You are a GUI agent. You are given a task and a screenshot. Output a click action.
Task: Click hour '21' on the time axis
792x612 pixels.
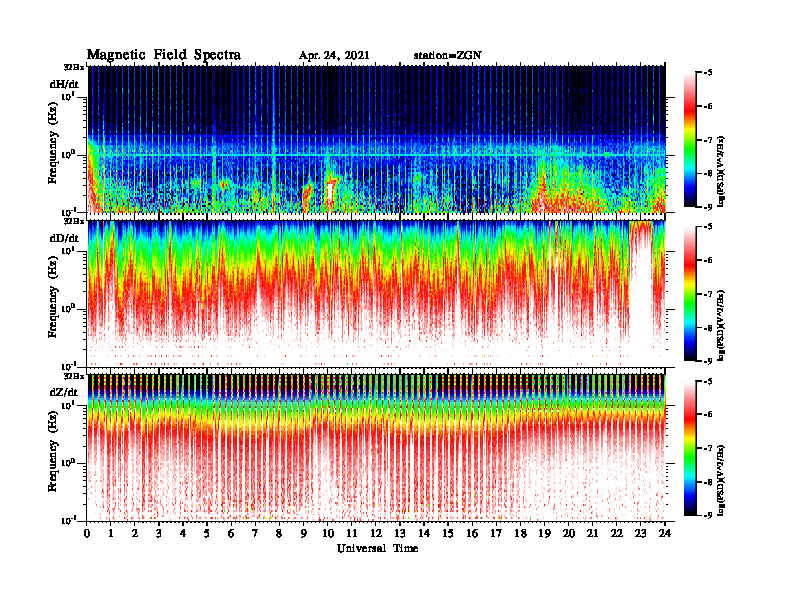[x=592, y=534]
